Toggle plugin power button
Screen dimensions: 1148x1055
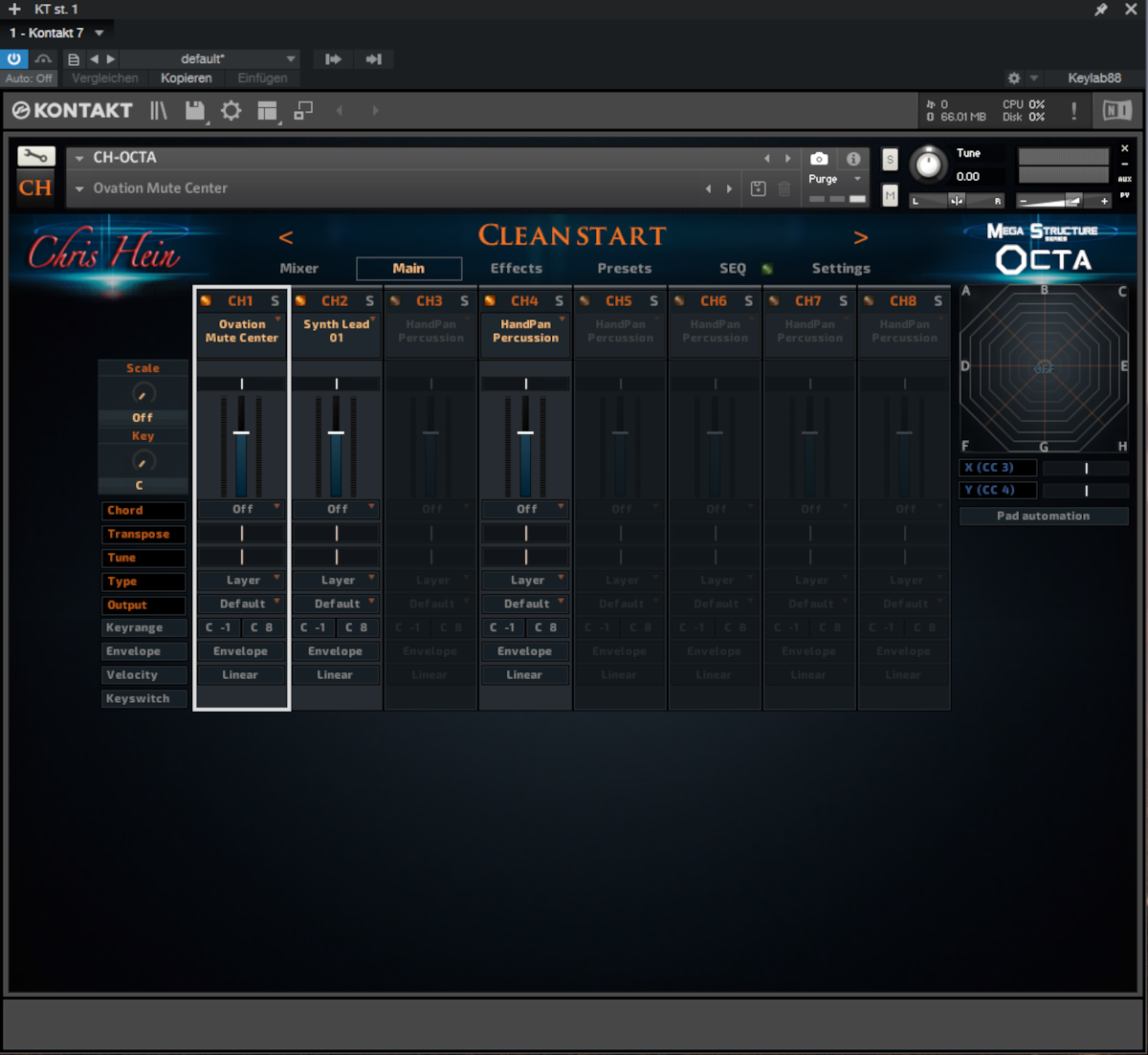14,59
